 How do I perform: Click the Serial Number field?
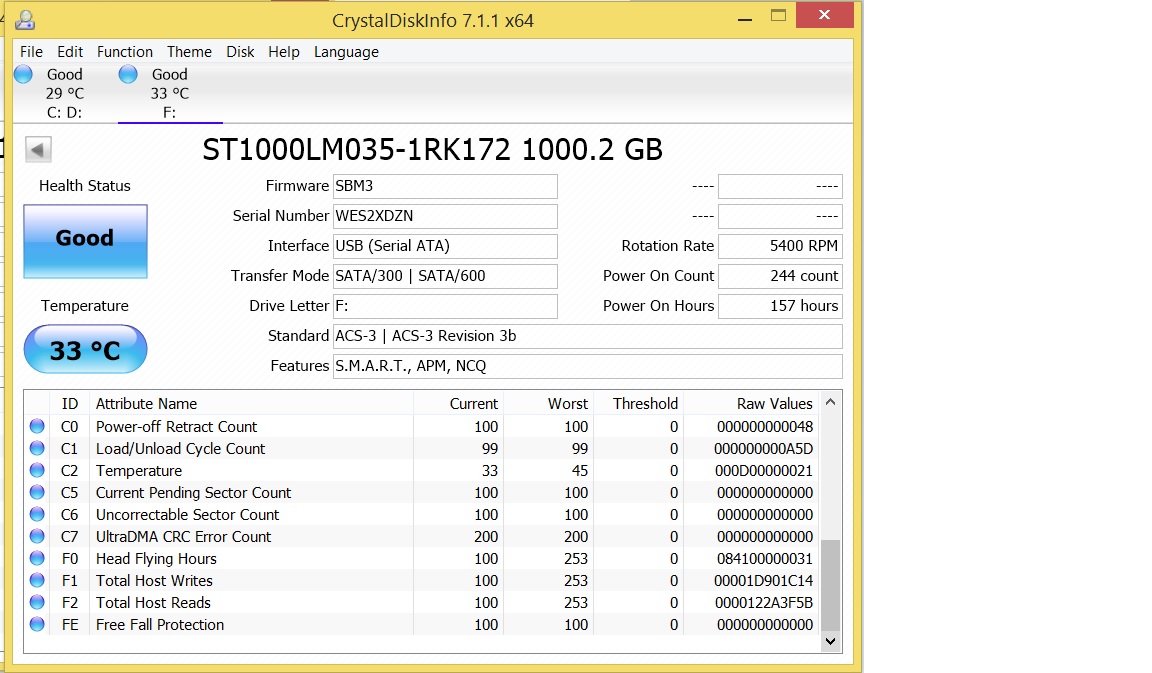coord(445,216)
